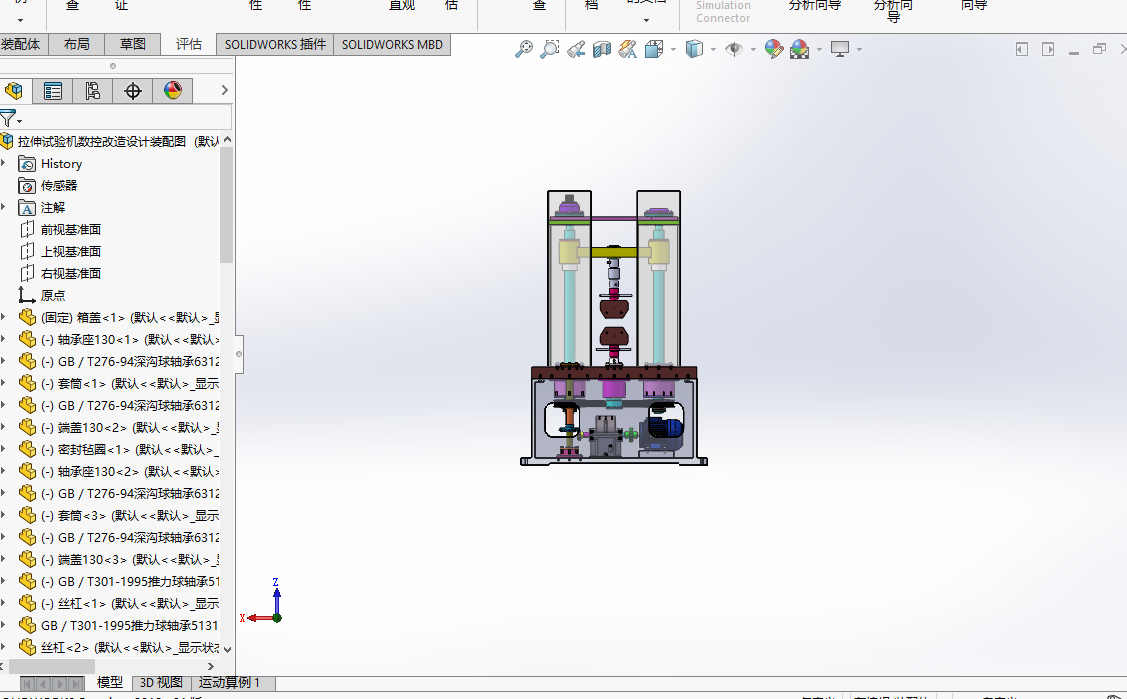Select the Zoom to Area tool

(549, 49)
